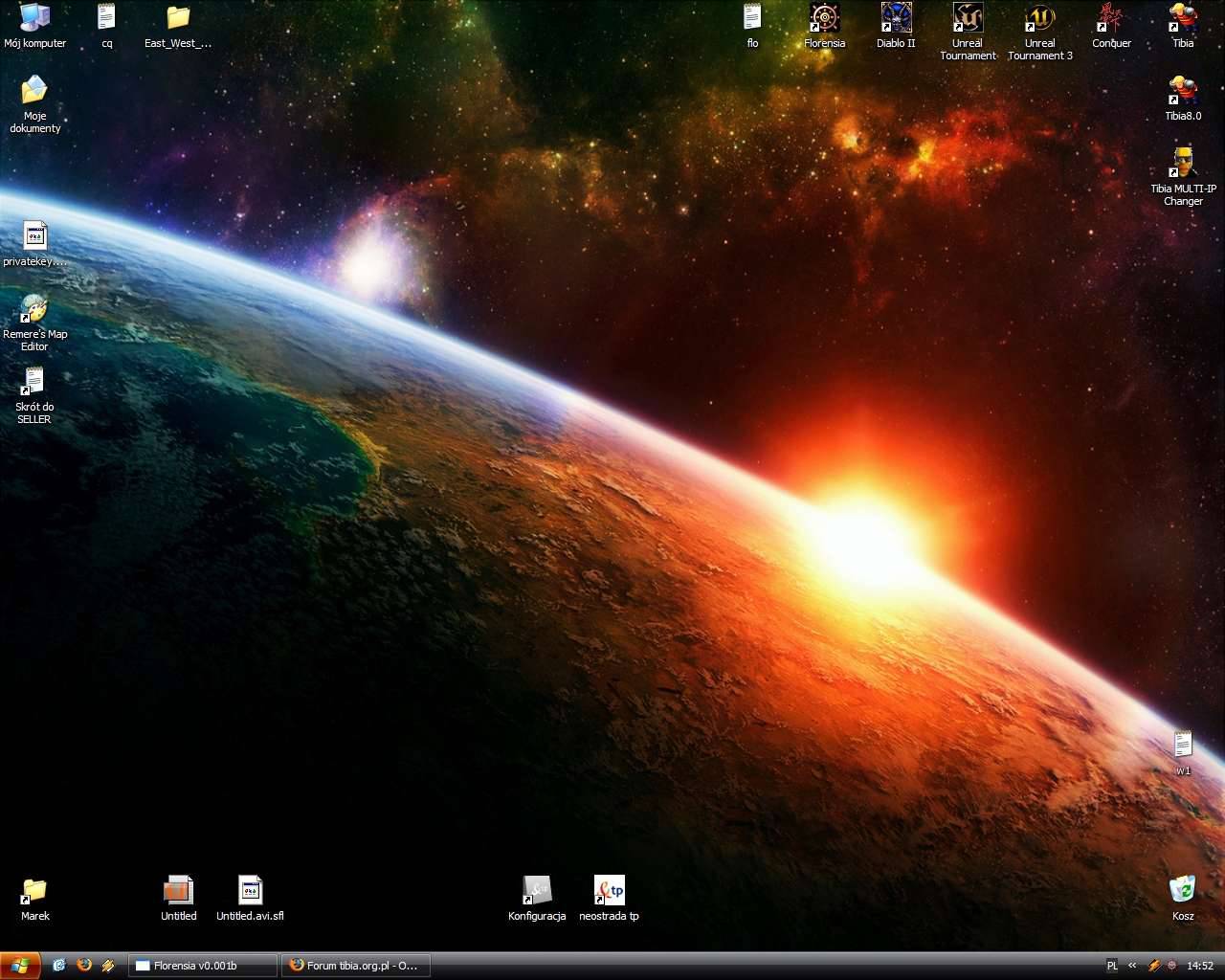
Task: Click the Winamp tray icon
Action: click(x=1154, y=966)
